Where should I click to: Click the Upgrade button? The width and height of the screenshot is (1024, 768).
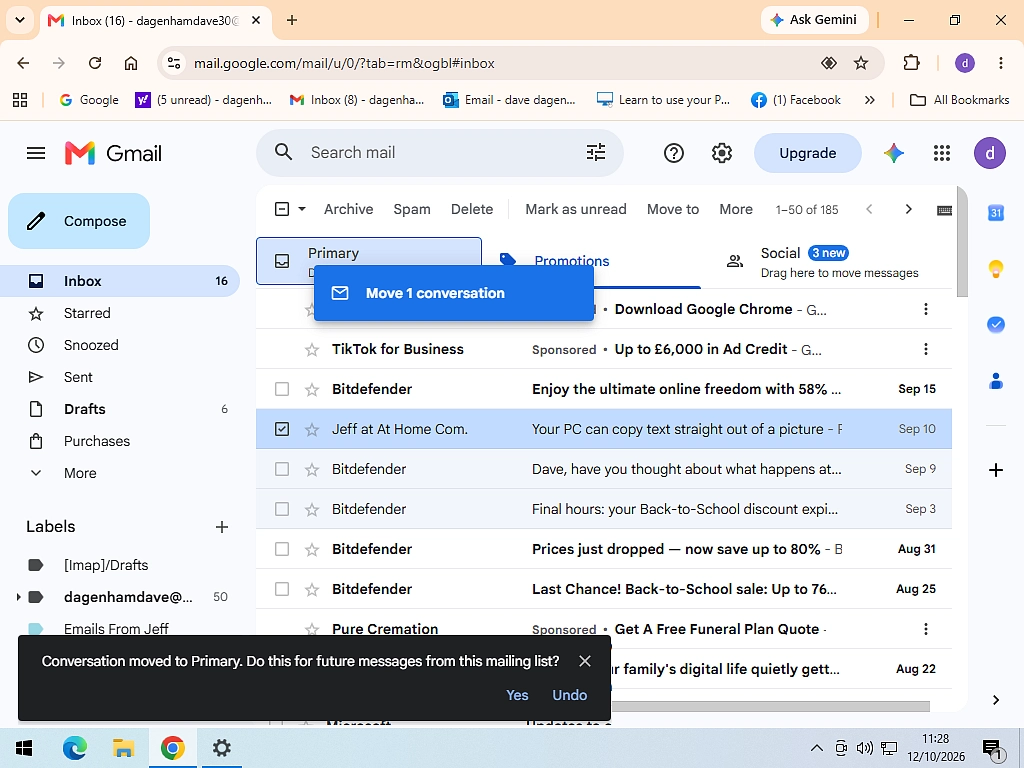tap(807, 153)
